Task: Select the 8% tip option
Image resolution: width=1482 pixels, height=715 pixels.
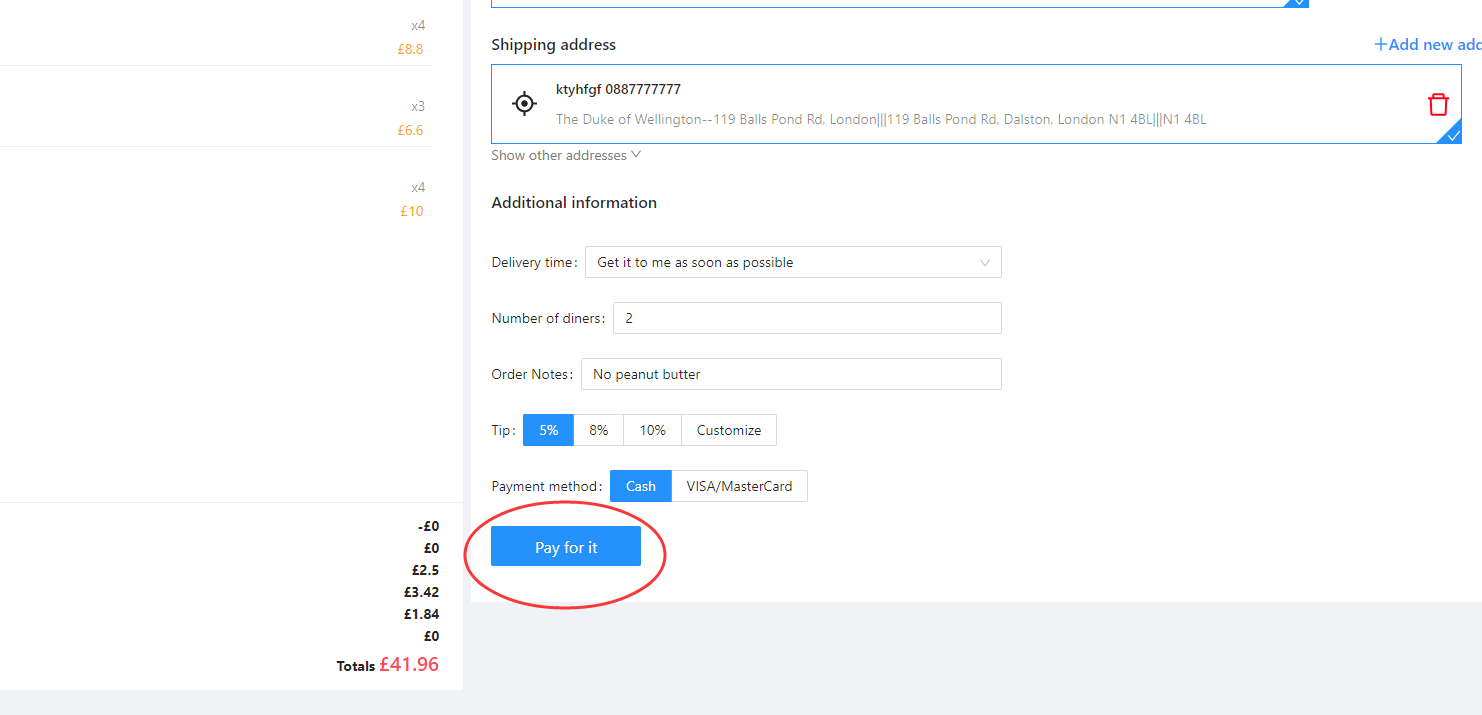Action: [598, 430]
